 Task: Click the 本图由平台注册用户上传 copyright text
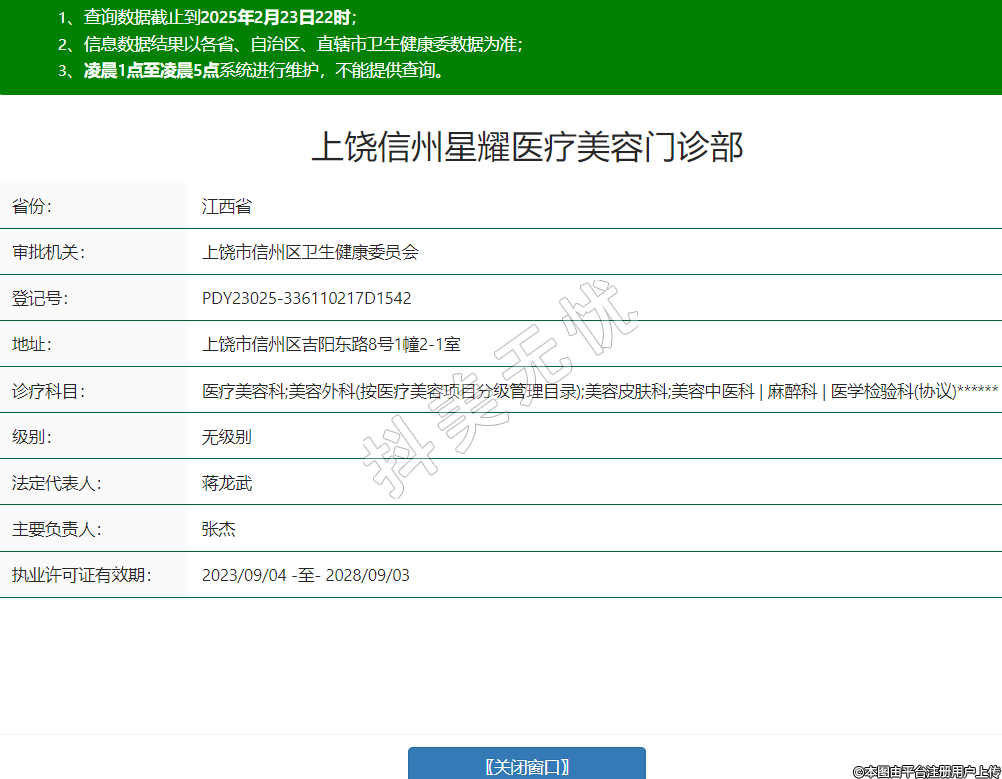pyautogui.click(x=926, y=771)
